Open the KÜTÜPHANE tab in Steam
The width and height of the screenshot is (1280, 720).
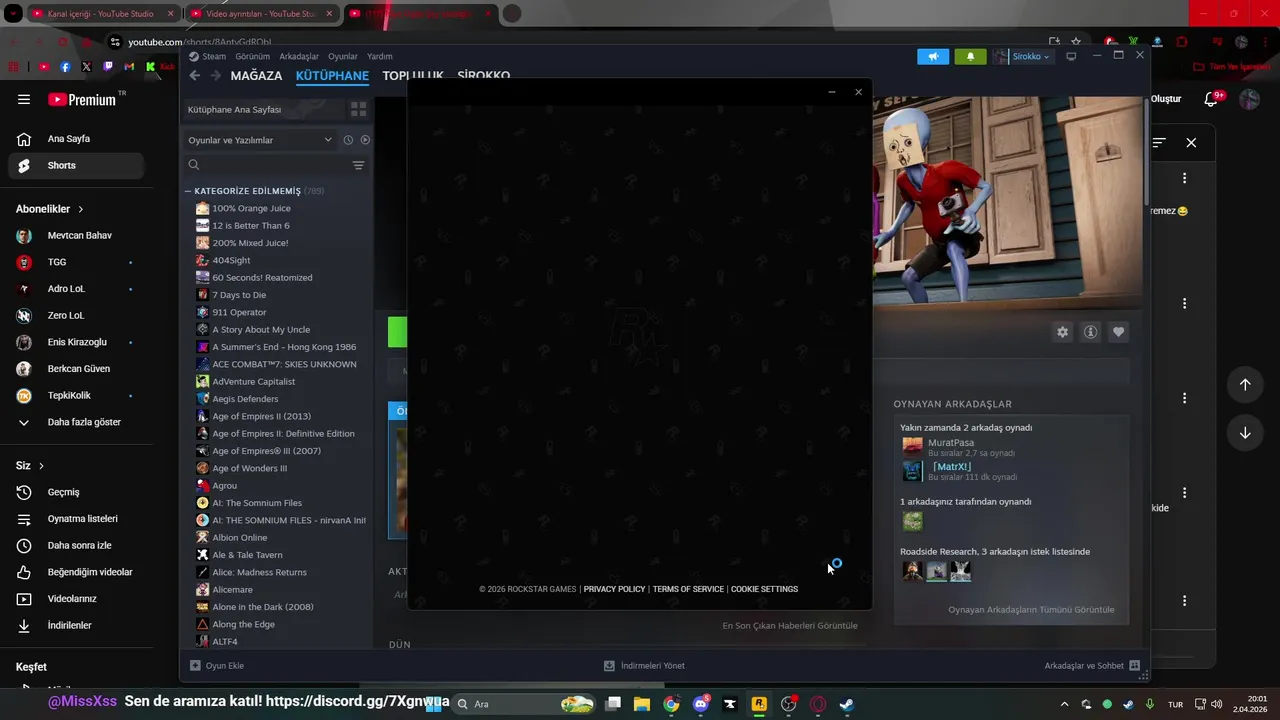pyautogui.click(x=332, y=76)
